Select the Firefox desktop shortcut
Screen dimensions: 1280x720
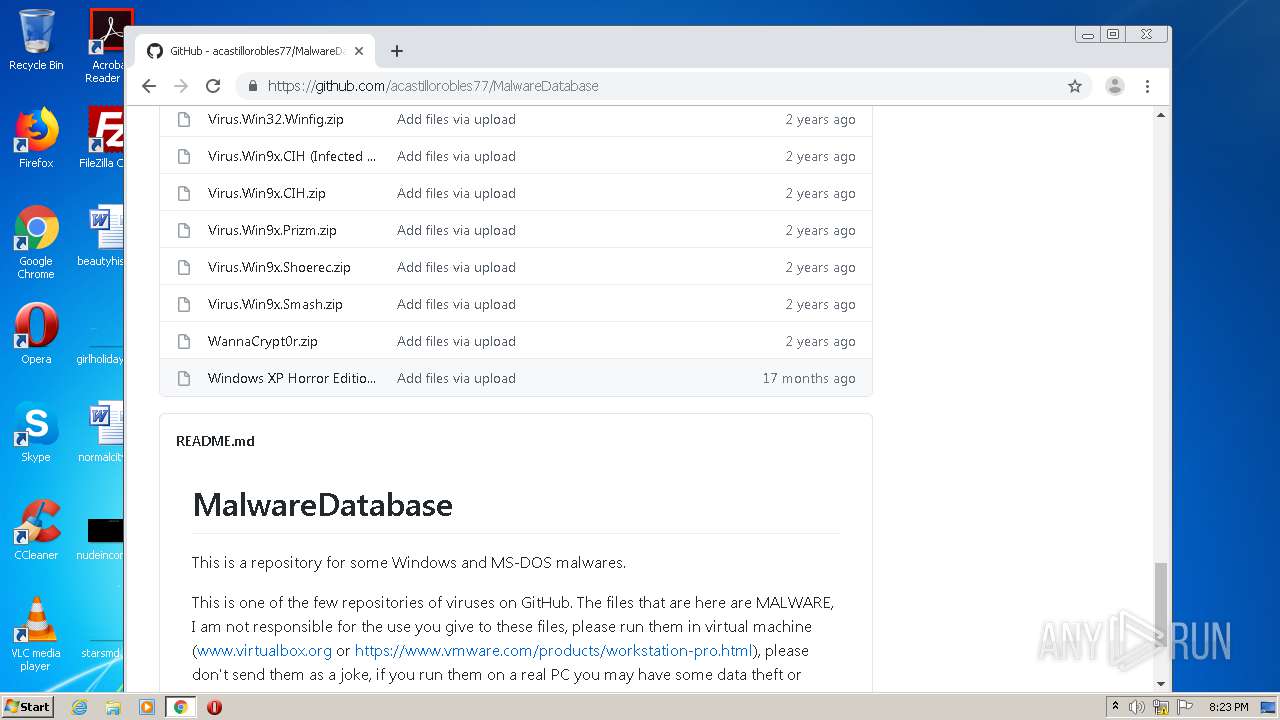point(36,138)
